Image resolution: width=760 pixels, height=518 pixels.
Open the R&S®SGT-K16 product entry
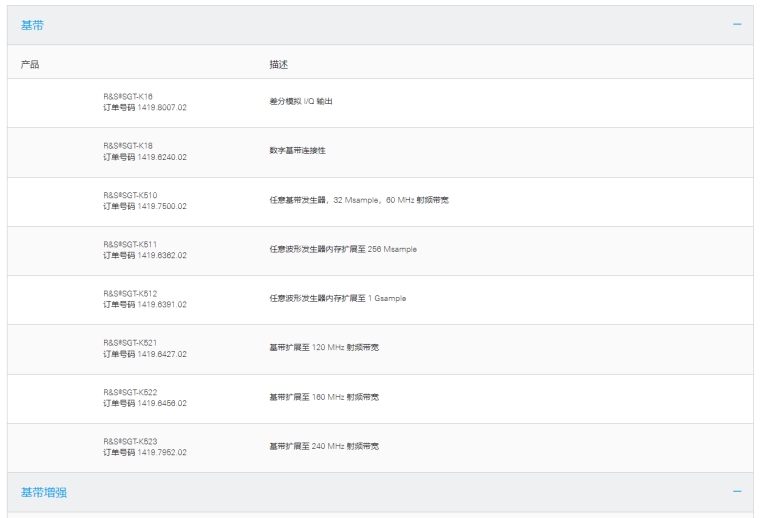pyautogui.click(x=128, y=97)
